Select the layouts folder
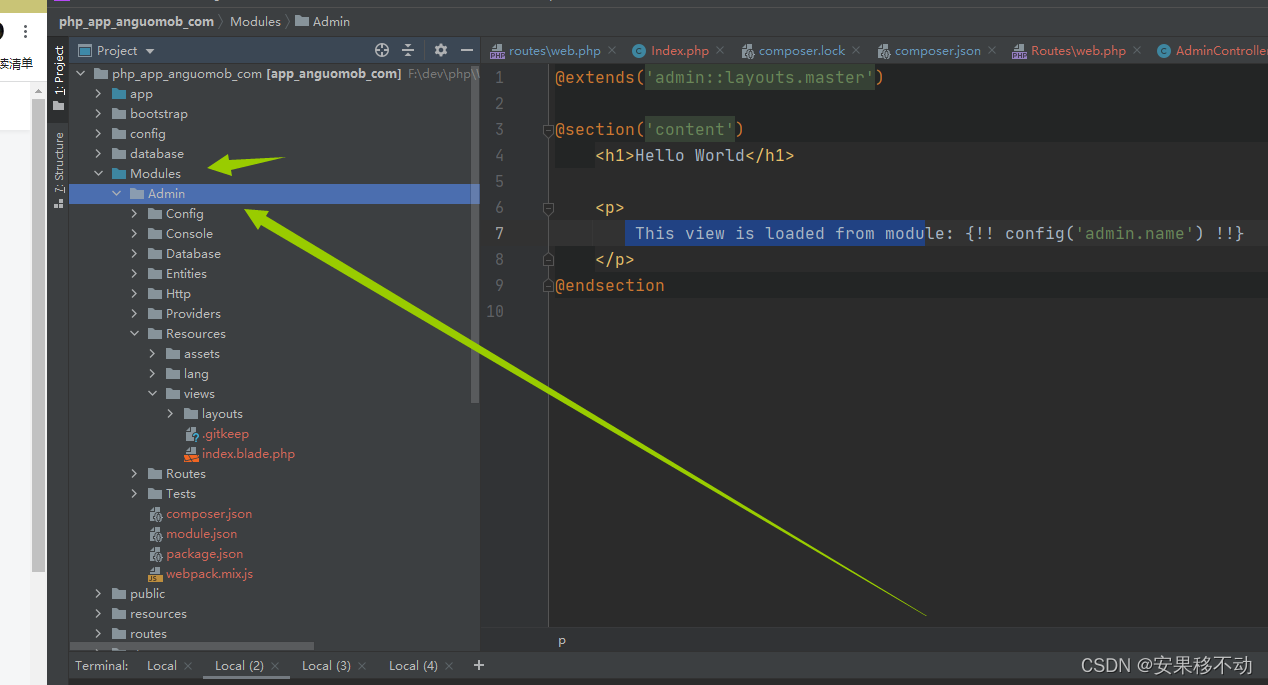Image resolution: width=1268 pixels, height=685 pixels. pos(222,414)
